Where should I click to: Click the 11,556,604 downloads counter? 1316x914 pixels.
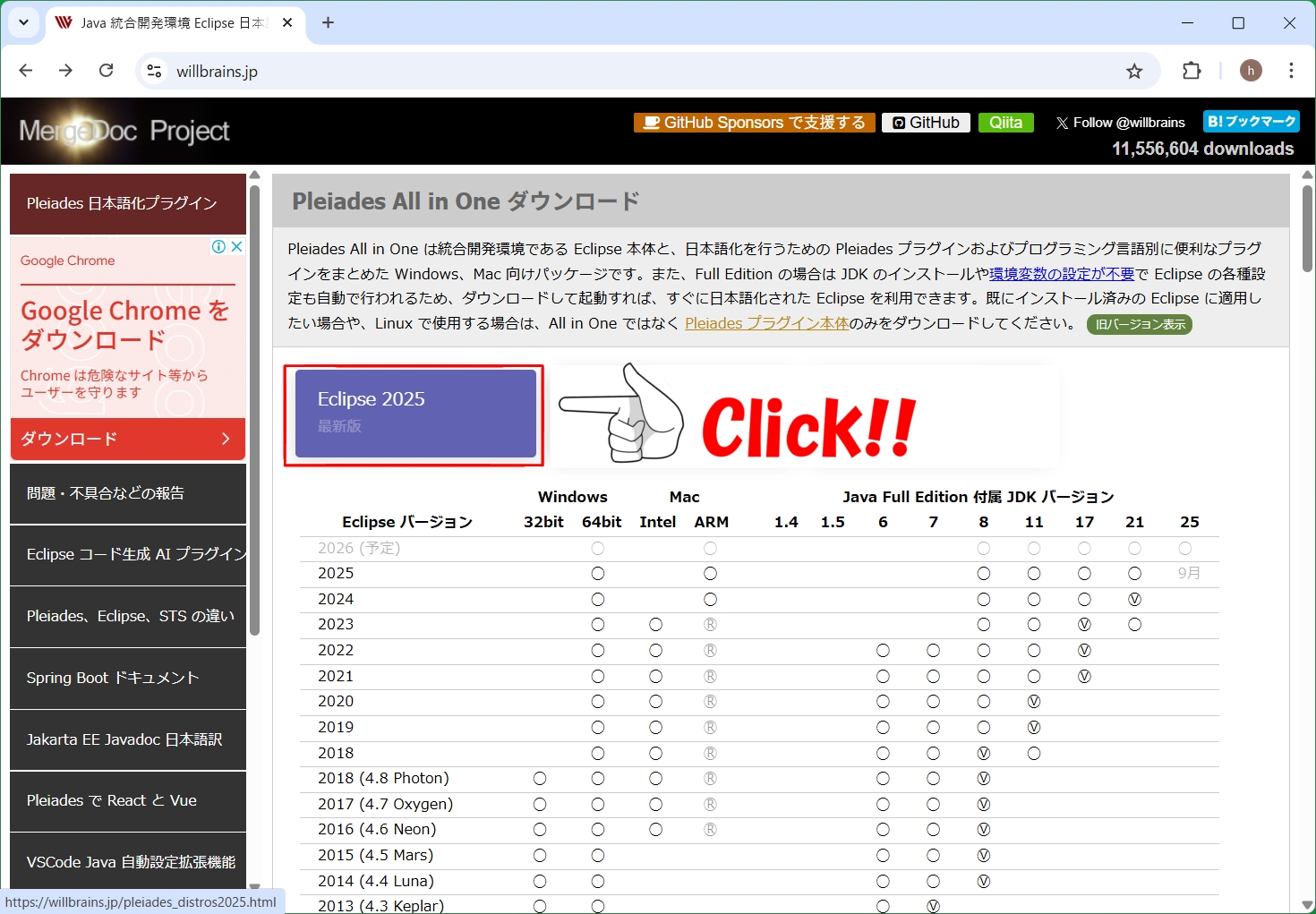[1203, 149]
